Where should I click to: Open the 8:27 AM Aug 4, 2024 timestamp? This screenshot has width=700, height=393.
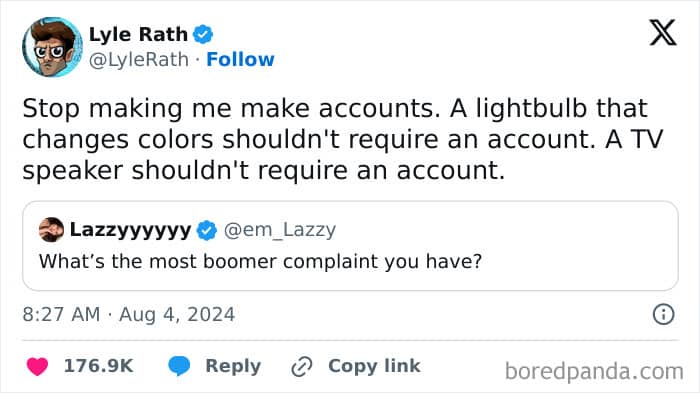[x=129, y=314]
